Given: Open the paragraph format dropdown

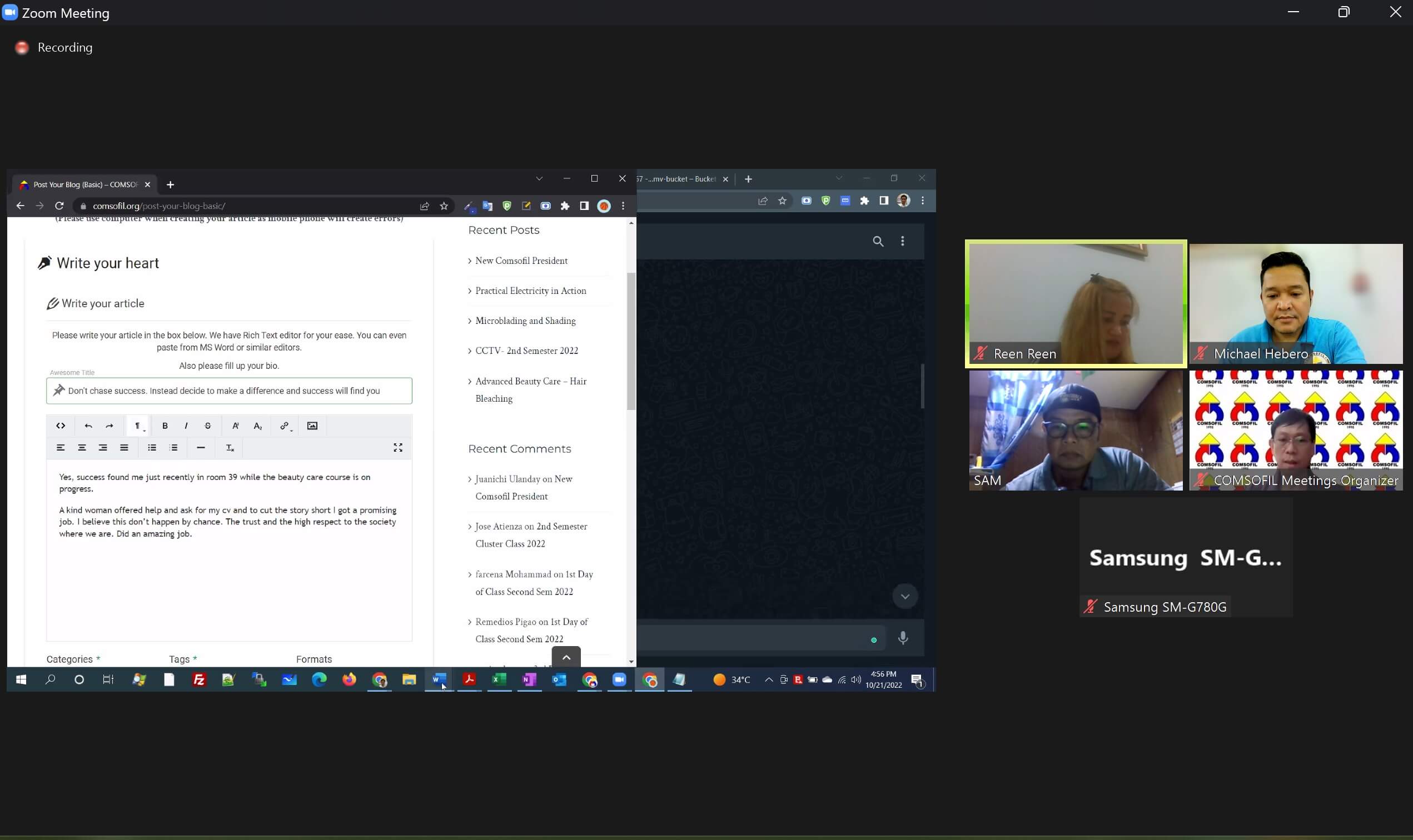Looking at the screenshot, I should tap(138, 426).
